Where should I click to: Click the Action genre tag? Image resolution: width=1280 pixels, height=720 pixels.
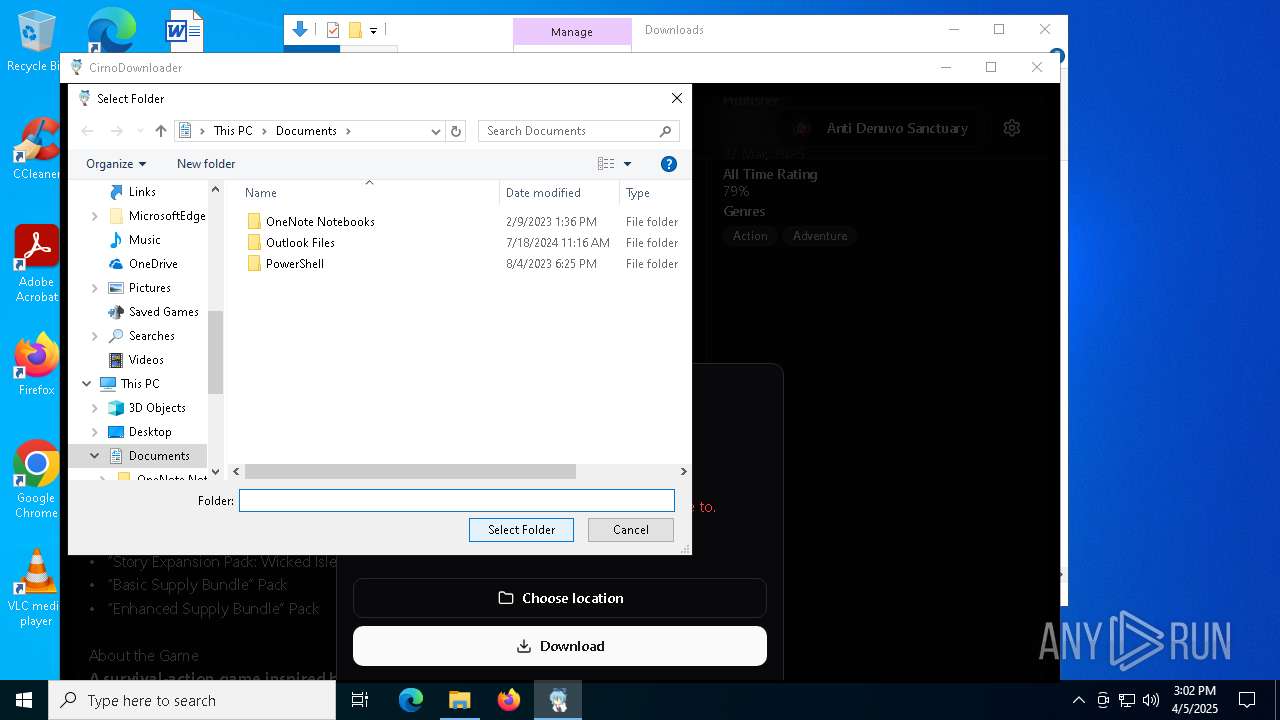point(750,236)
